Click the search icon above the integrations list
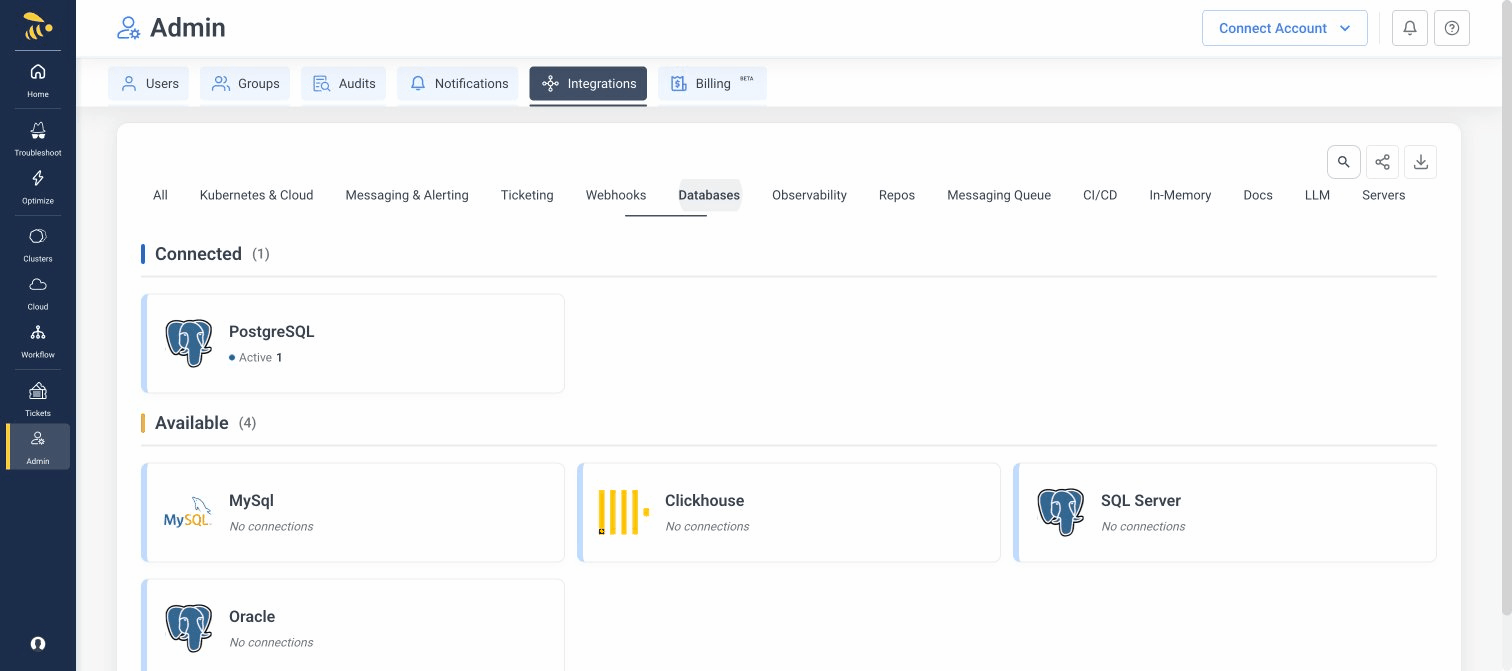The height and width of the screenshot is (671, 1512). click(x=1344, y=161)
